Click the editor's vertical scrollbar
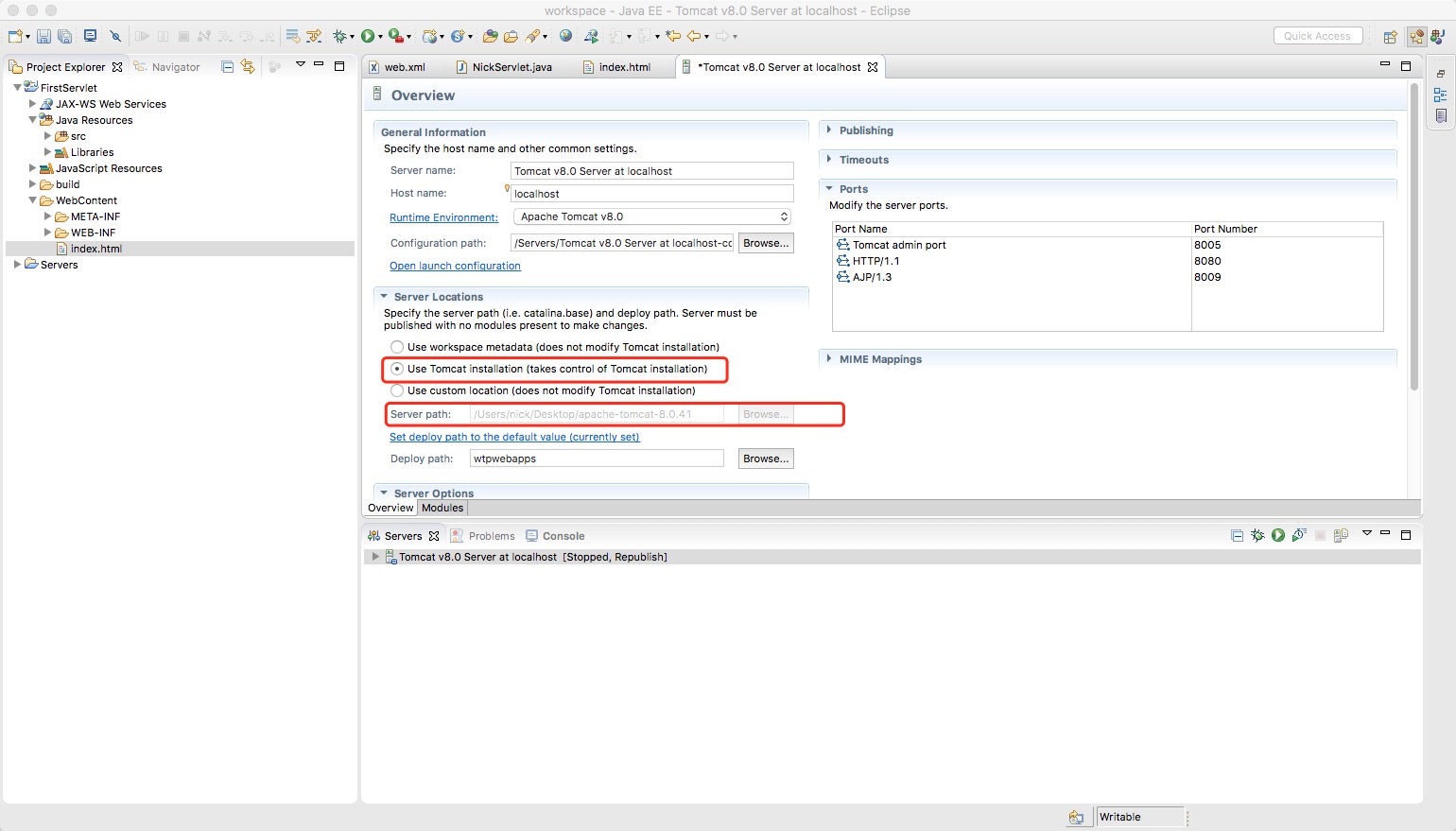 pos(1414,236)
